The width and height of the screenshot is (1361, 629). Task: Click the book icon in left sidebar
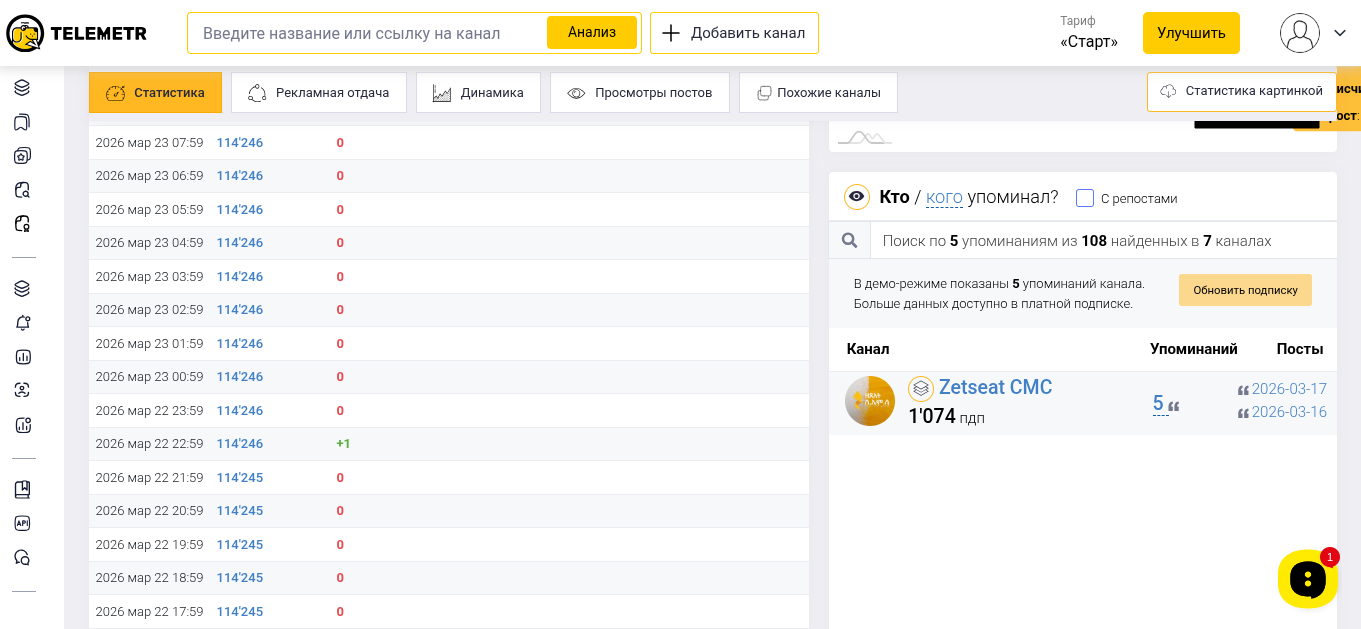click(x=22, y=489)
